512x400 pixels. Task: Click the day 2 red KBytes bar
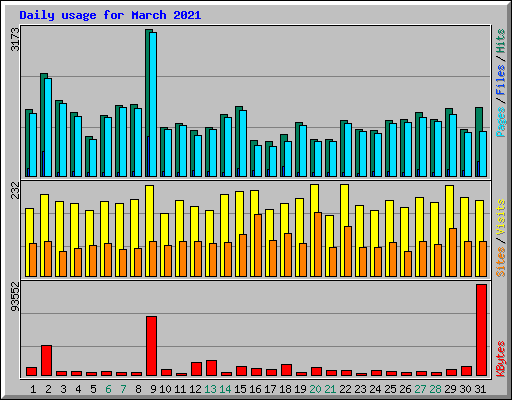46,360
